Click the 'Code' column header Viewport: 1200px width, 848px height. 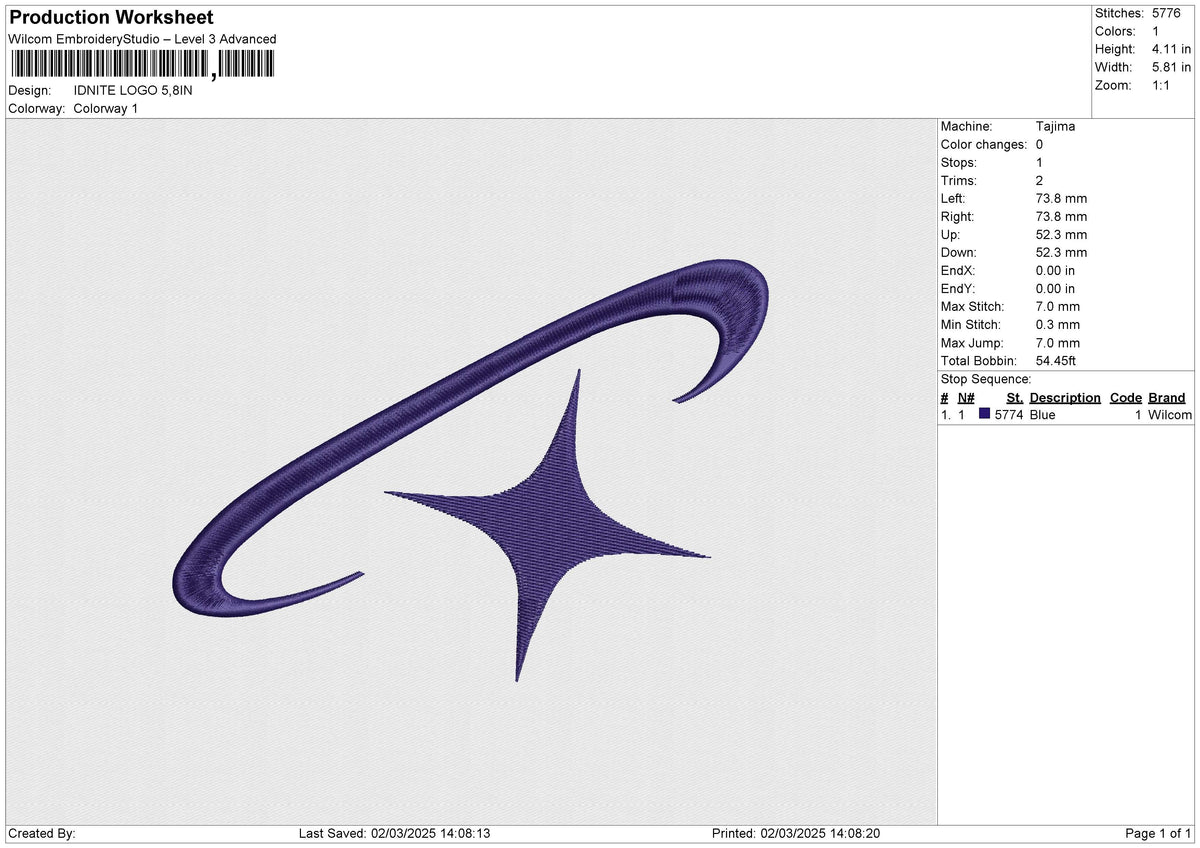click(x=1125, y=398)
